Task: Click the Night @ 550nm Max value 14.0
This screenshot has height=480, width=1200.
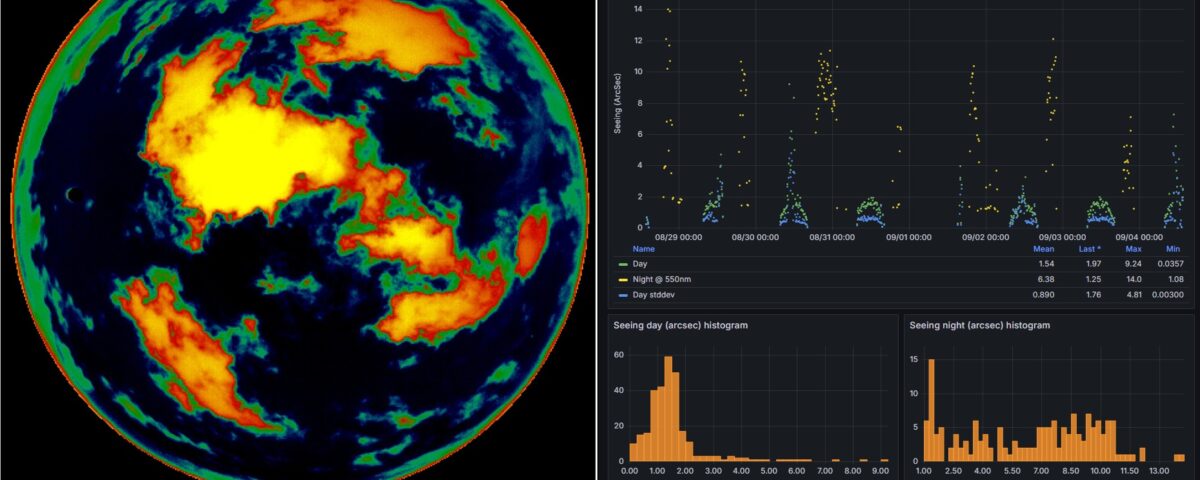Action: click(1134, 280)
